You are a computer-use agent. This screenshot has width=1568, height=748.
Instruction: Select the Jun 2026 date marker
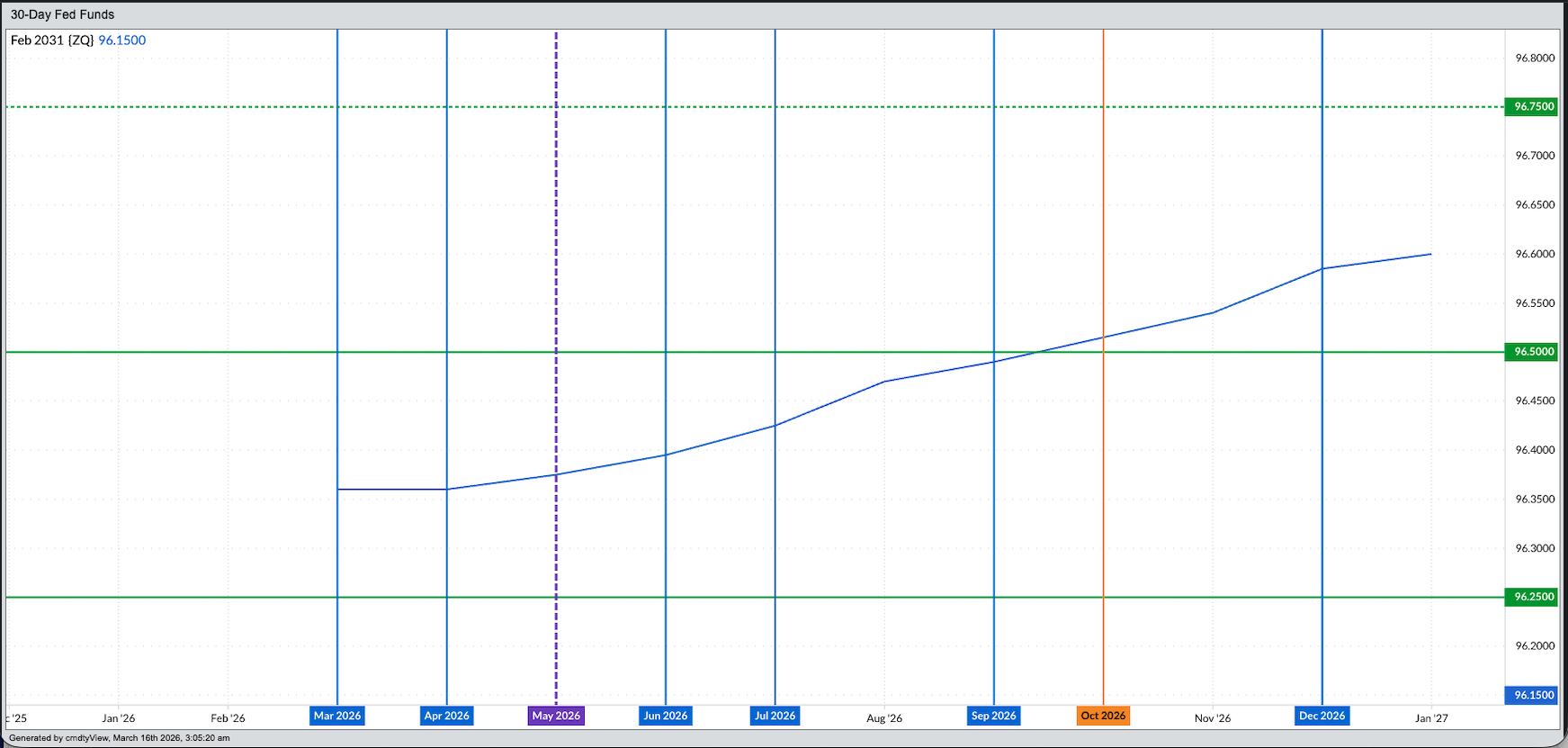666,716
